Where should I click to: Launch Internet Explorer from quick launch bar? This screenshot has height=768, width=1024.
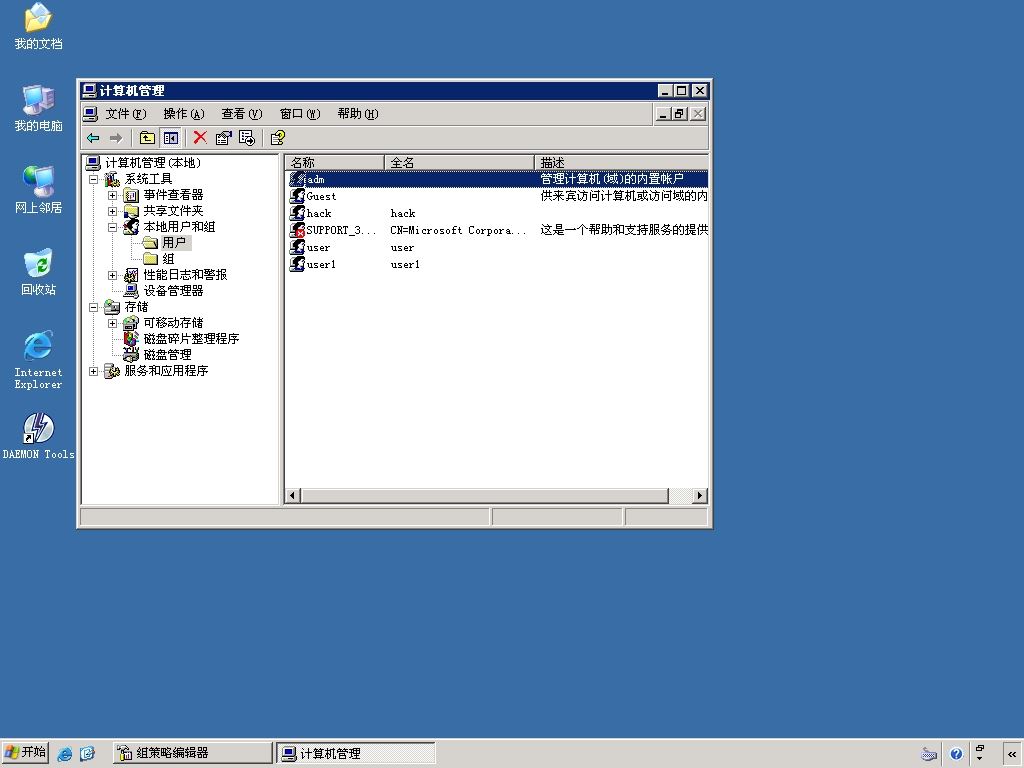(x=65, y=754)
